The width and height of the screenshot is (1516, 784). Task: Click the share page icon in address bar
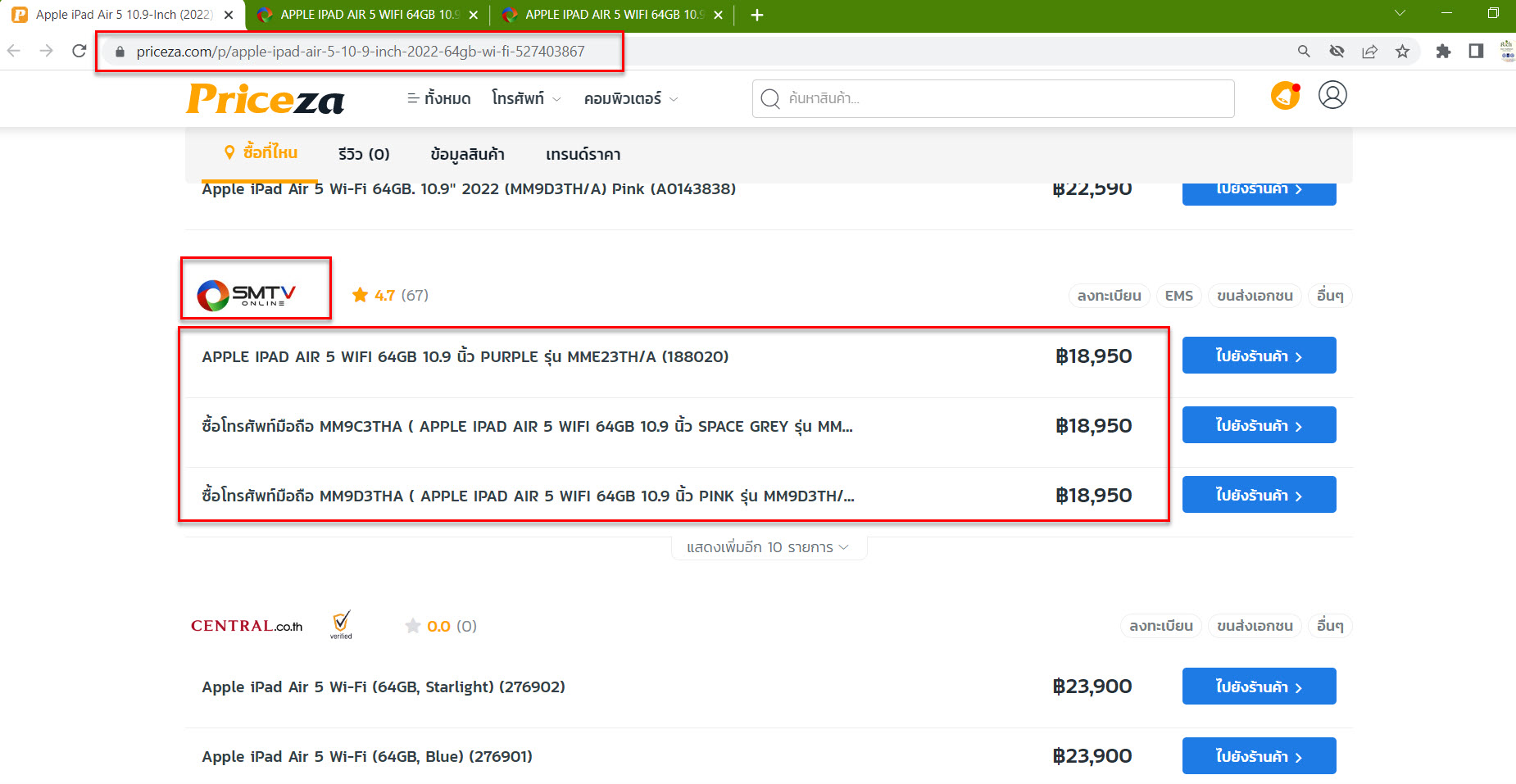[1369, 52]
